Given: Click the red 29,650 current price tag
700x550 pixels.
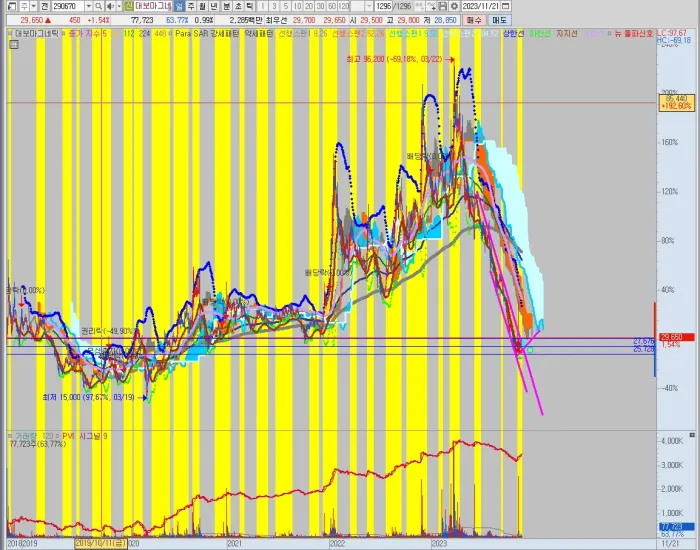Looking at the screenshot, I should tap(677, 337).
